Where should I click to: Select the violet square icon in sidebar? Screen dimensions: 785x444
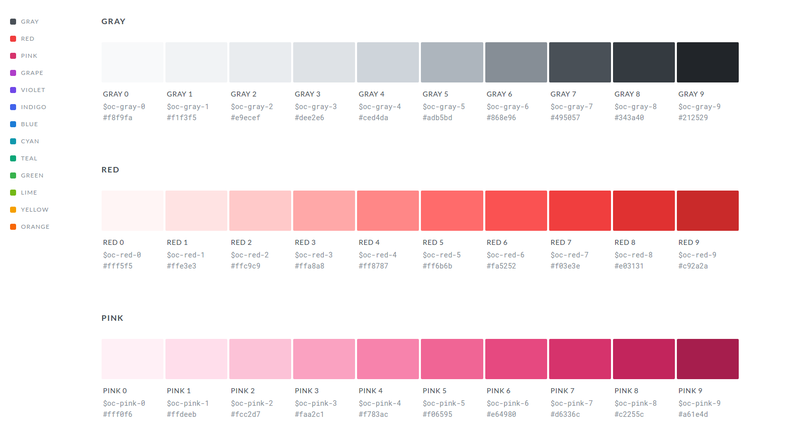pyautogui.click(x=13, y=90)
